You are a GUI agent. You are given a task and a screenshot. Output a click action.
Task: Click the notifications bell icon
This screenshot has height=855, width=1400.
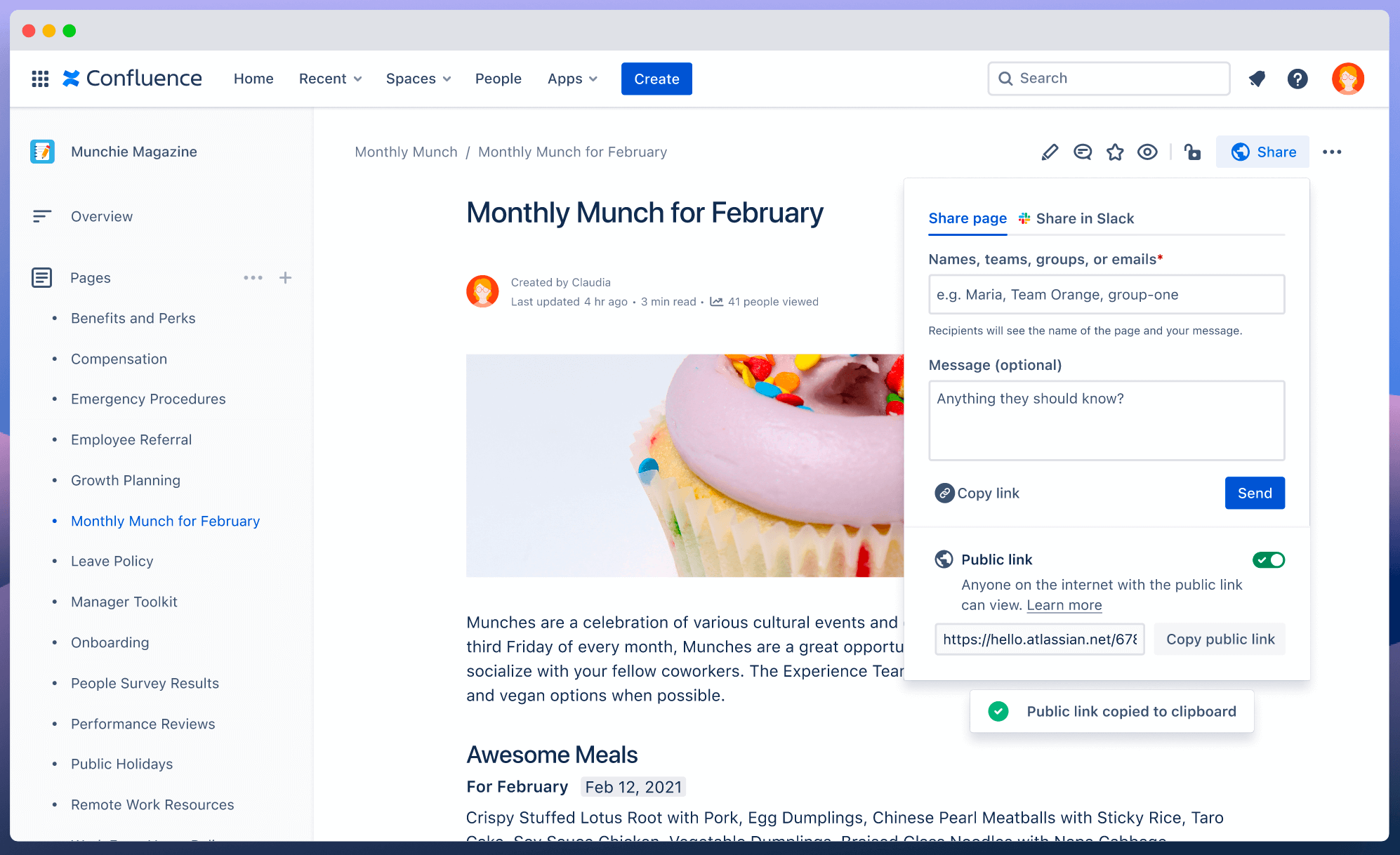(1257, 78)
